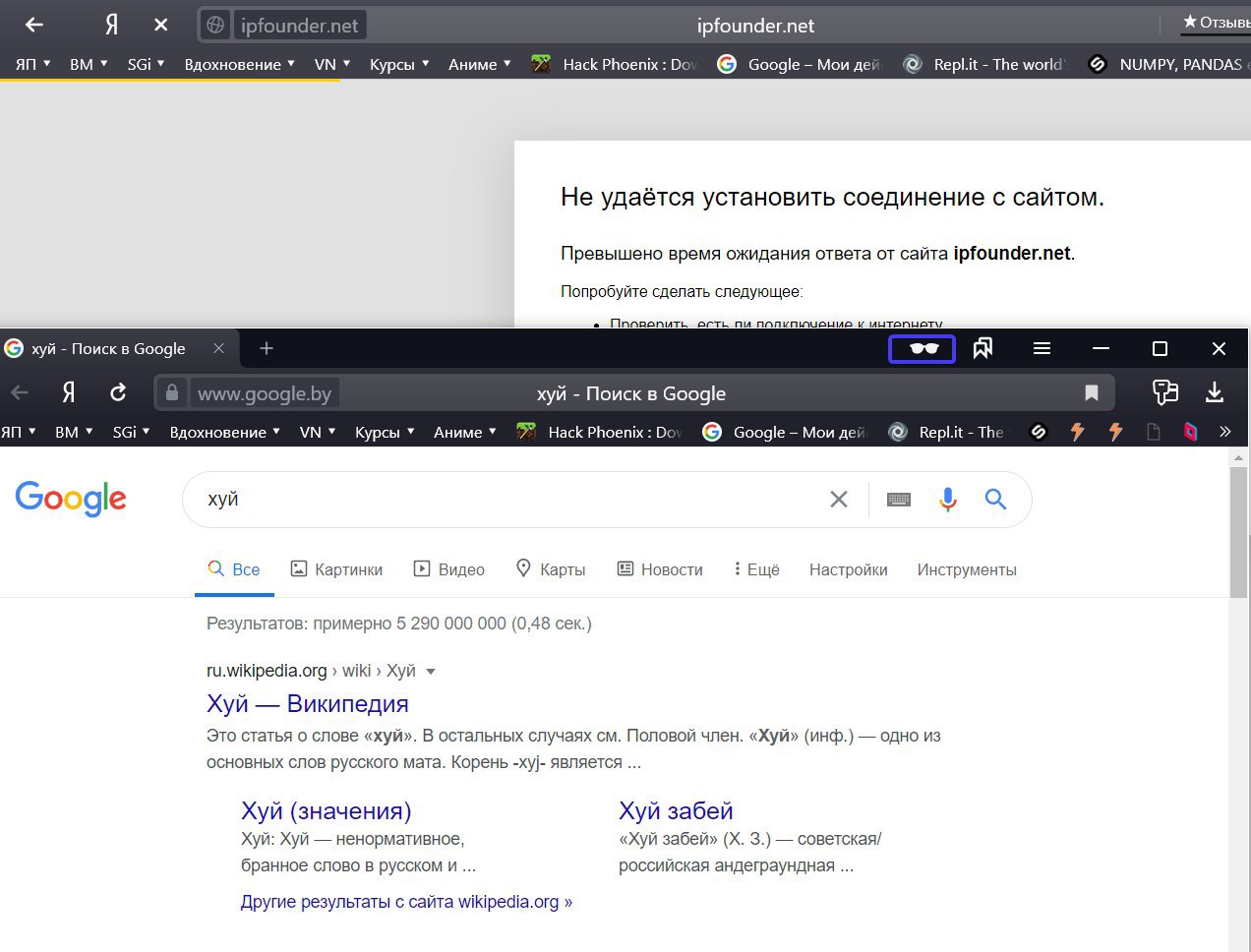1251x952 pixels.
Task: Start voice search with microphone
Action: click(947, 500)
